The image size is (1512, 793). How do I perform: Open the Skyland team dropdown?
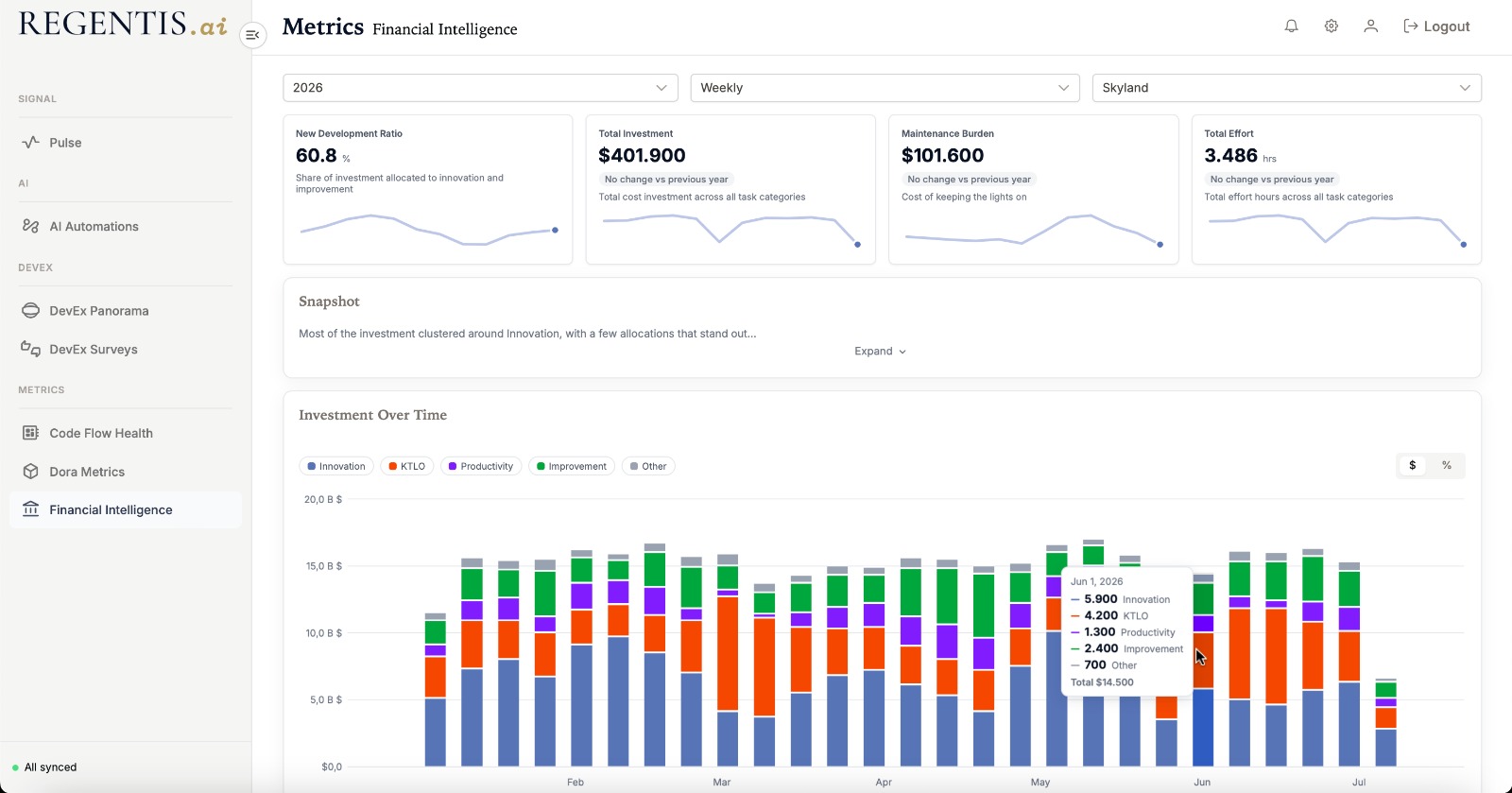(x=1286, y=88)
